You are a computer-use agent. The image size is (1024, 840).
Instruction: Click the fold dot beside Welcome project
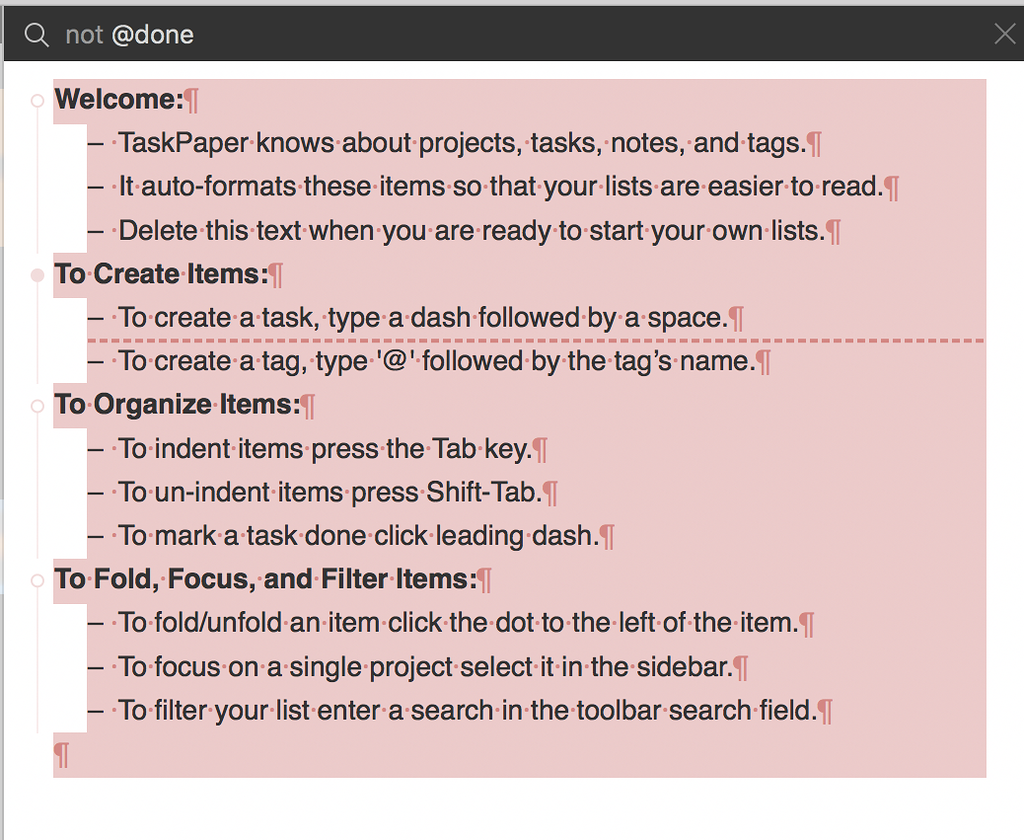(36, 100)
